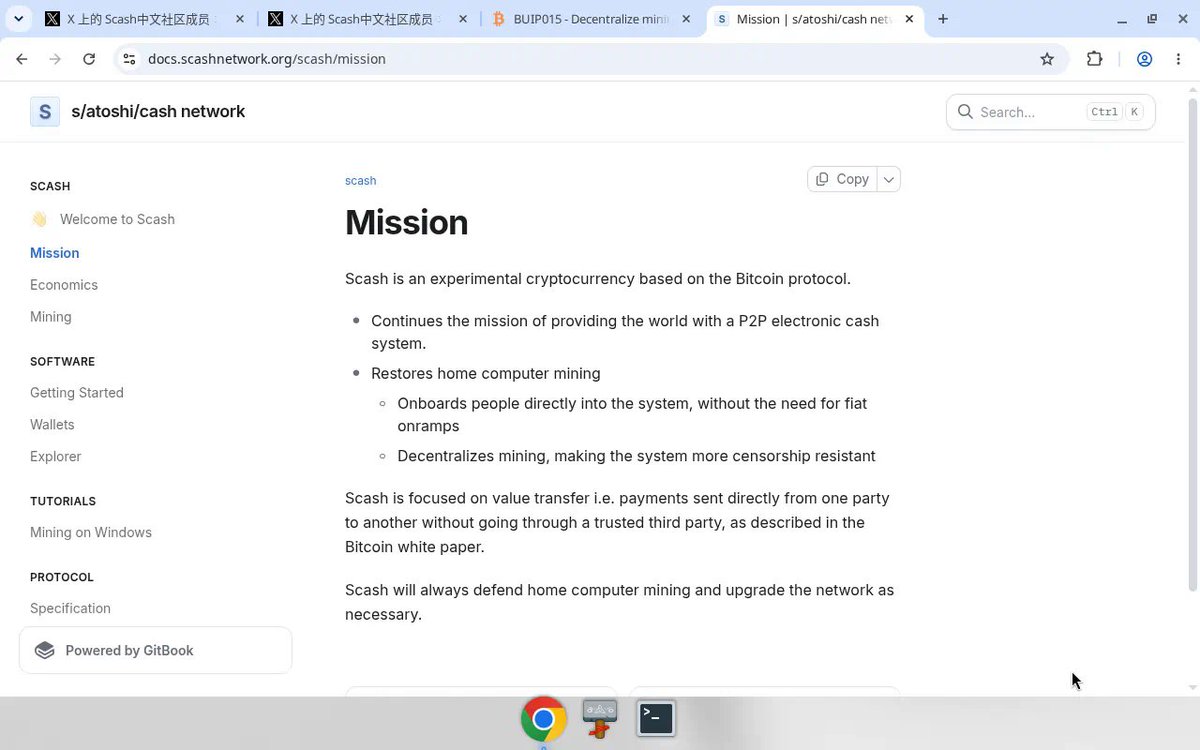Open the Specification page
1200x750 pixels.
point(70,608)
